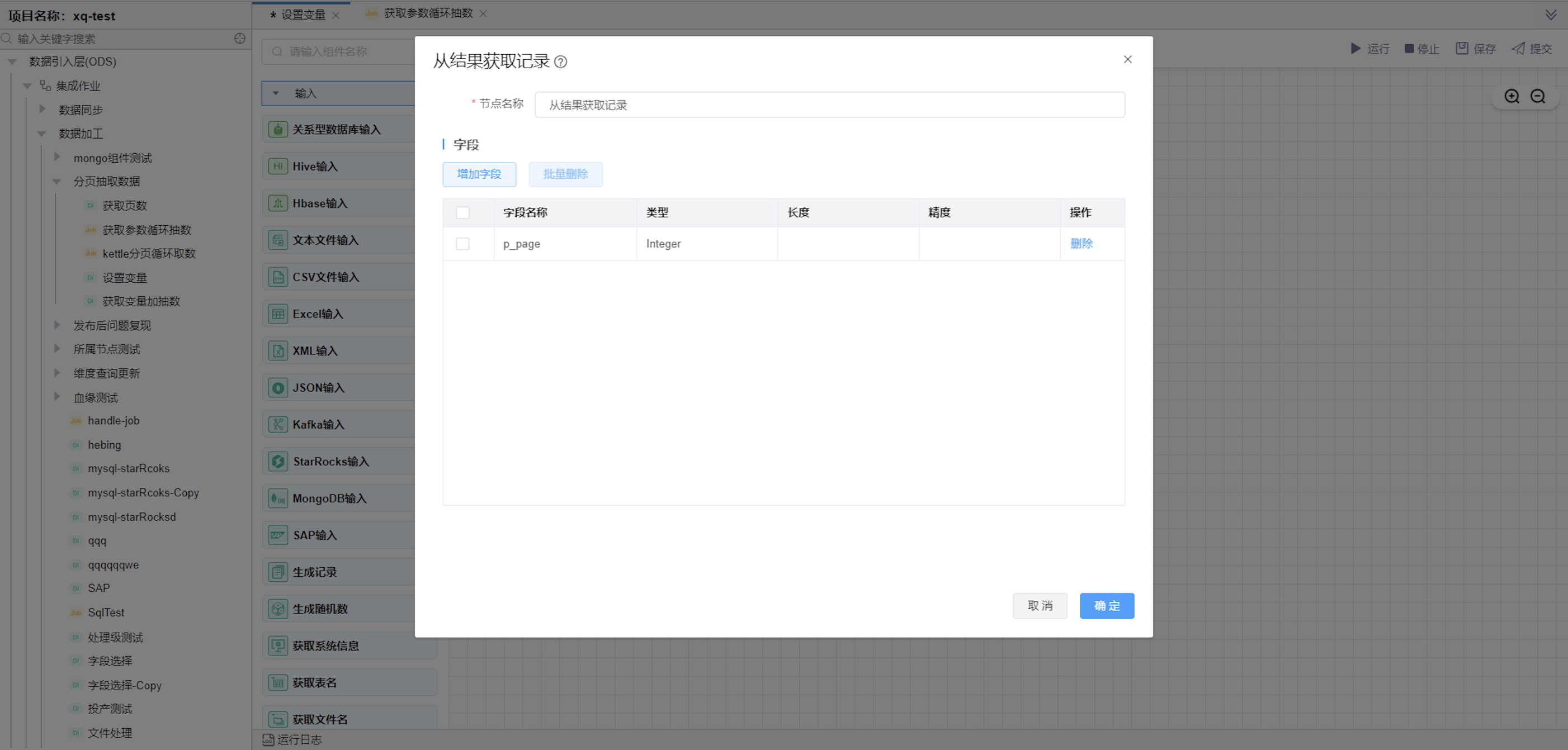Collapse the 输入 component group
The width and height of the screenshot is (1568, 750).
pyautogui.click(x=276, y=93)
